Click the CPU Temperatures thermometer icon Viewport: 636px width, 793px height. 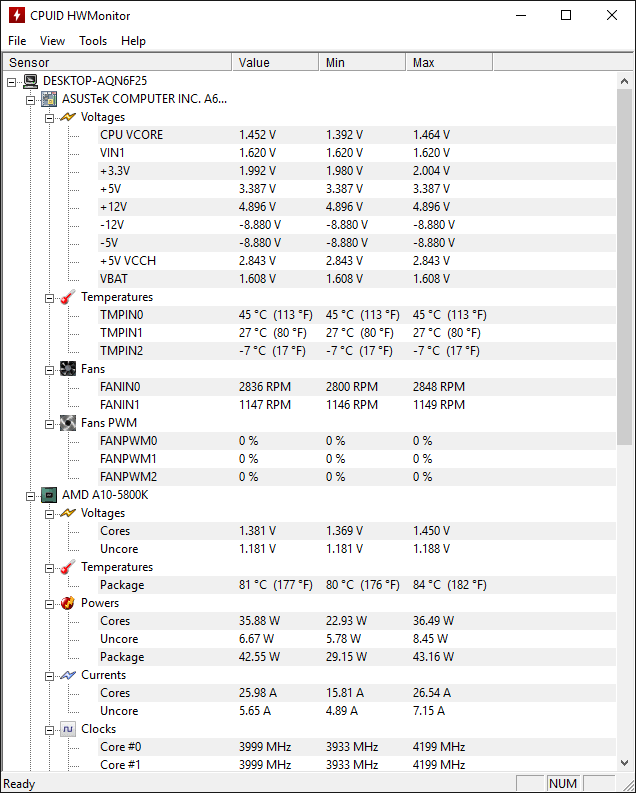click(x=68, y=567)
